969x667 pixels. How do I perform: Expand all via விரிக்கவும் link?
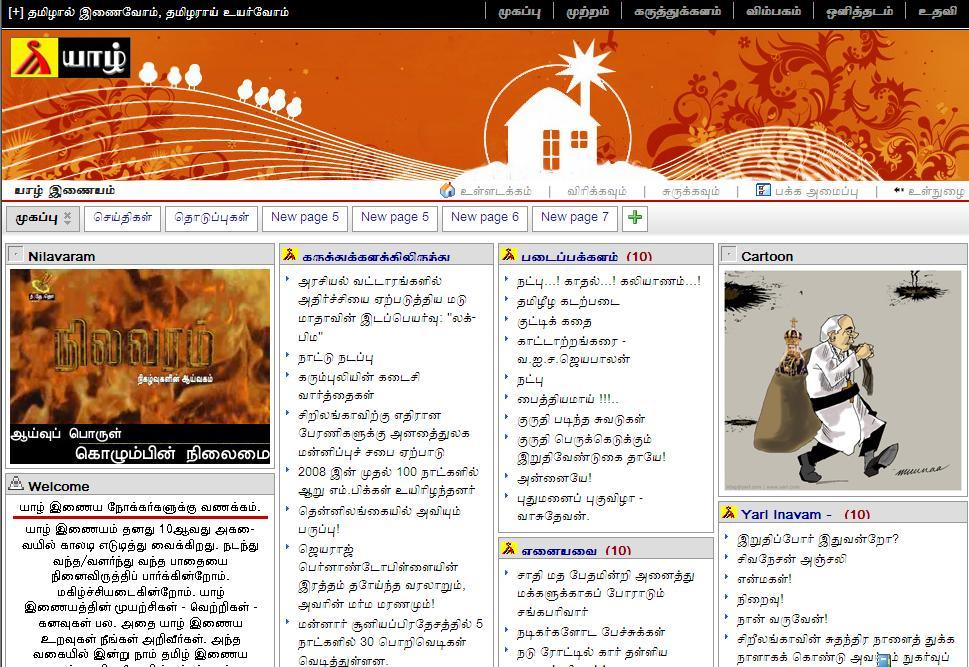point(596,190)
